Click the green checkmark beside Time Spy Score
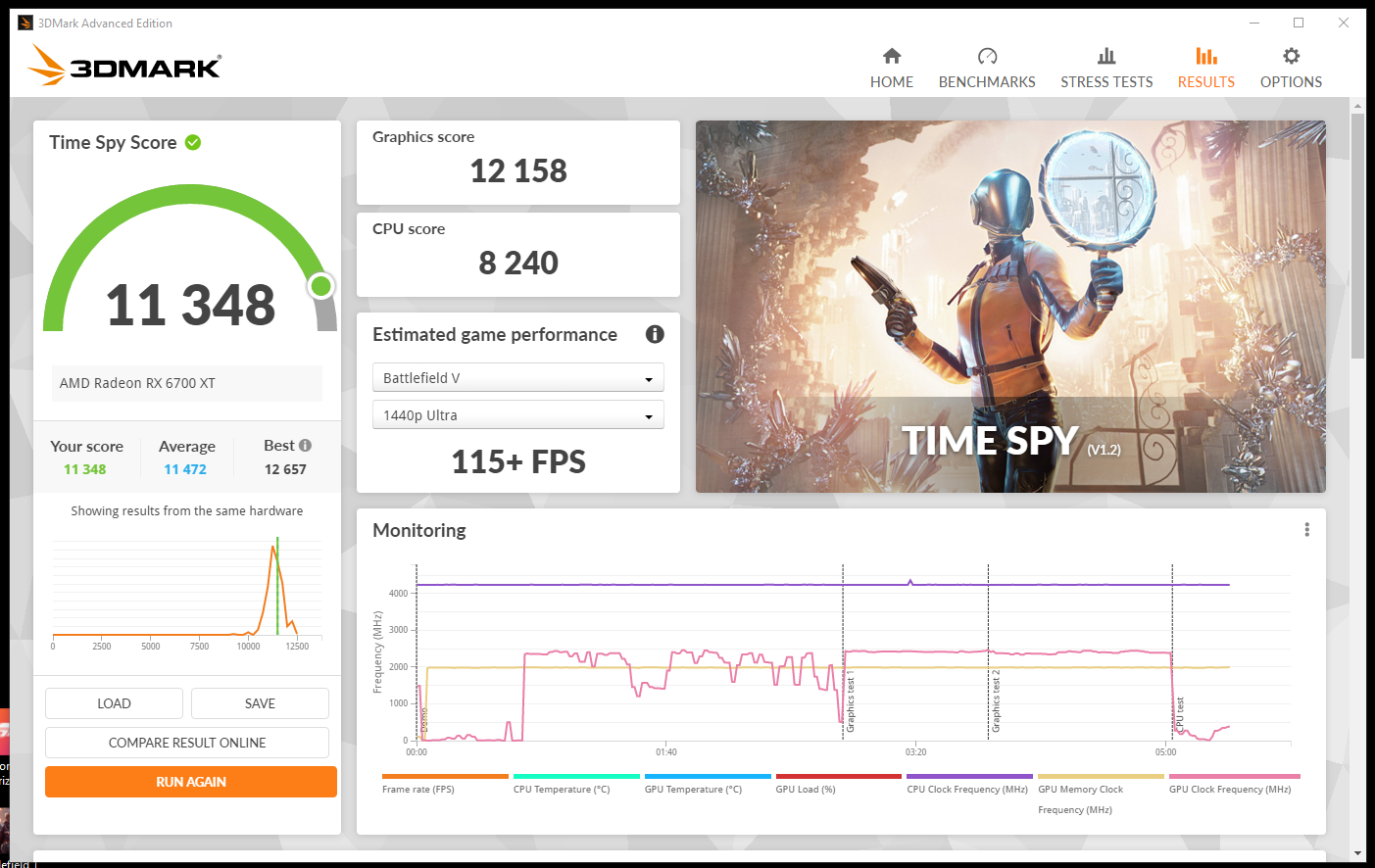Viewport: 1375px width, 868px height. [192, 142]
